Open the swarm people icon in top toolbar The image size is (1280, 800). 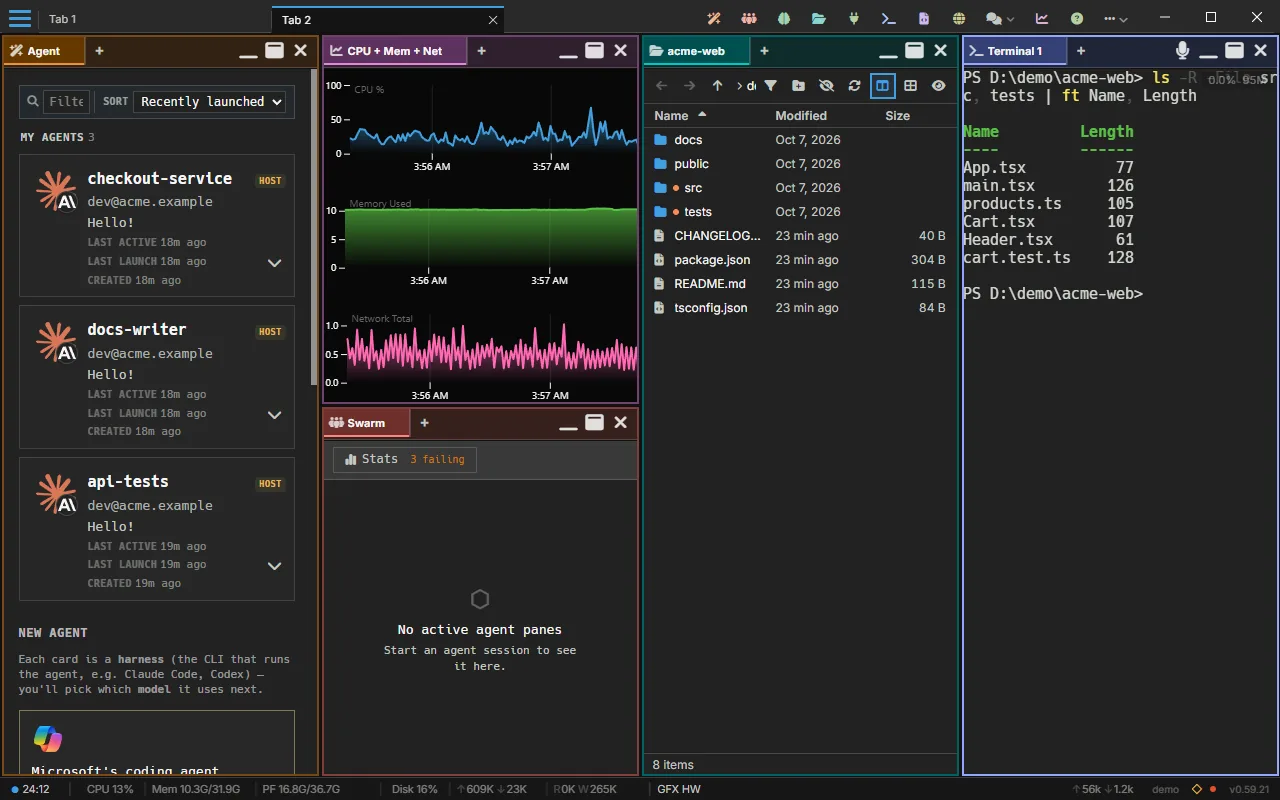coord(749,18)
